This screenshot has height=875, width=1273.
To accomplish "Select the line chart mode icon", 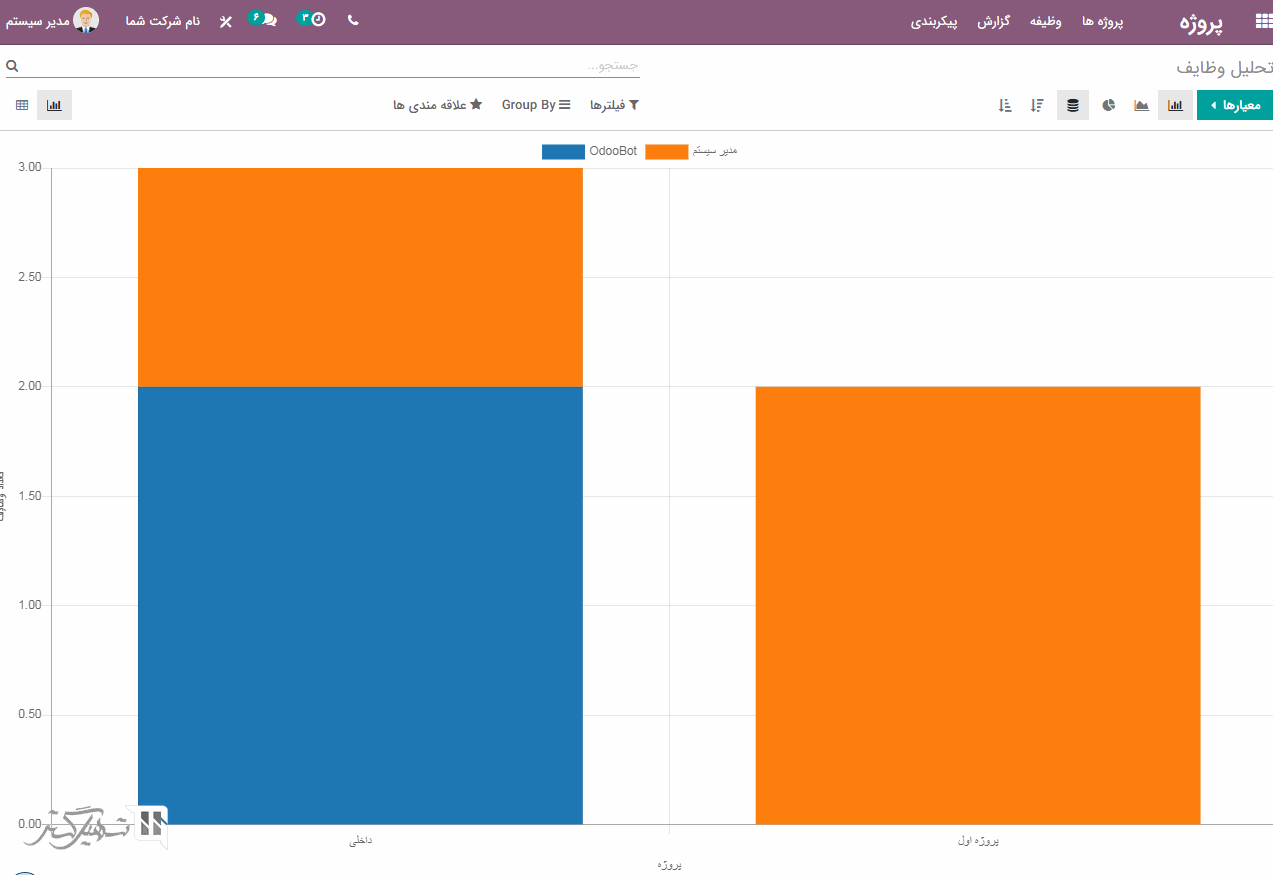I will (1141, 105).
